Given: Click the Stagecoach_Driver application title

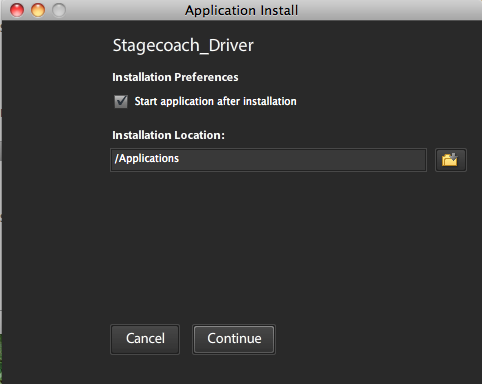Looking at the screenshot, I should (183, 46).
